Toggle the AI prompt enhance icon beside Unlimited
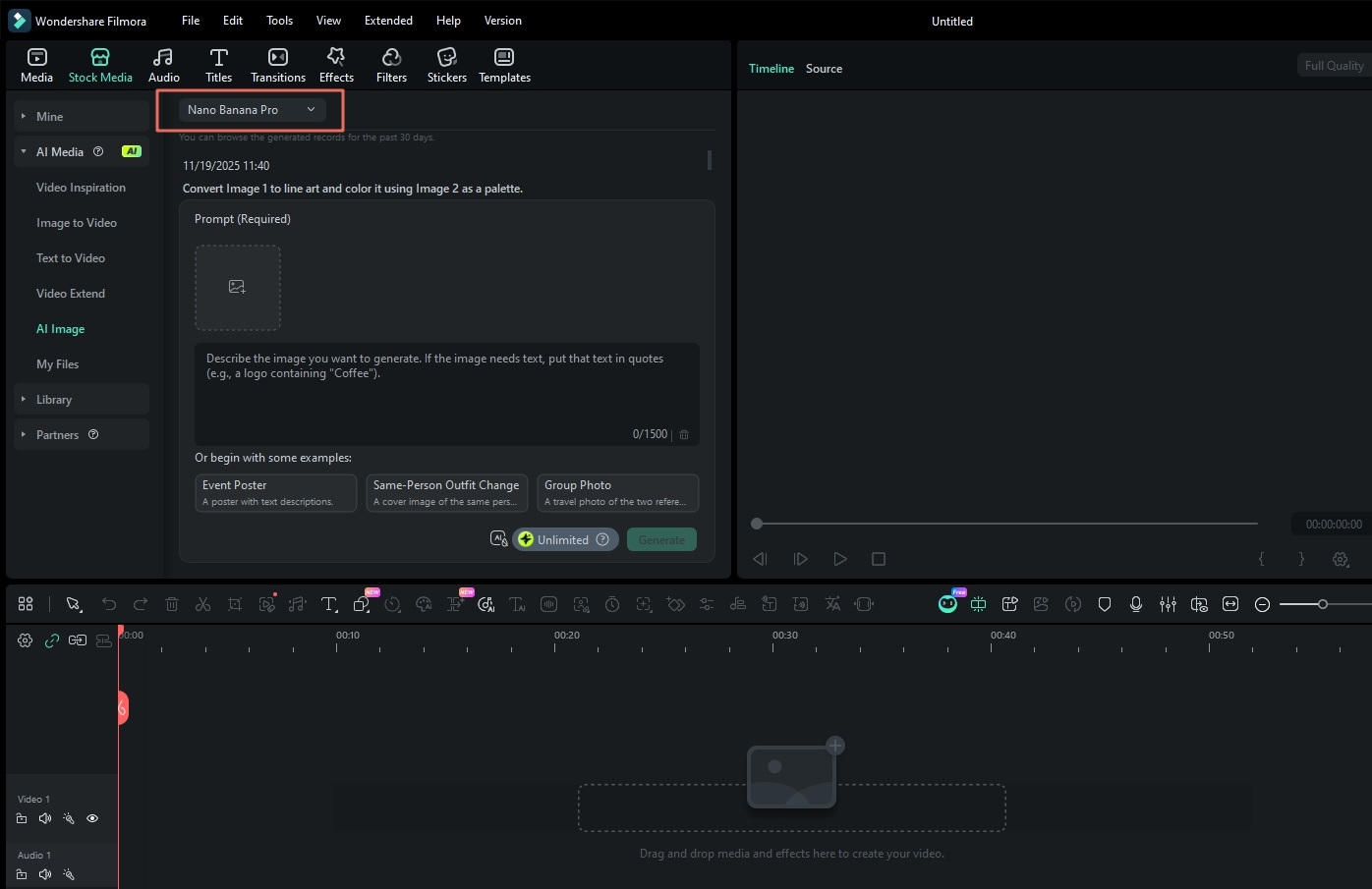This screenshot has width=1372, height=889. [x=498, y=539]
